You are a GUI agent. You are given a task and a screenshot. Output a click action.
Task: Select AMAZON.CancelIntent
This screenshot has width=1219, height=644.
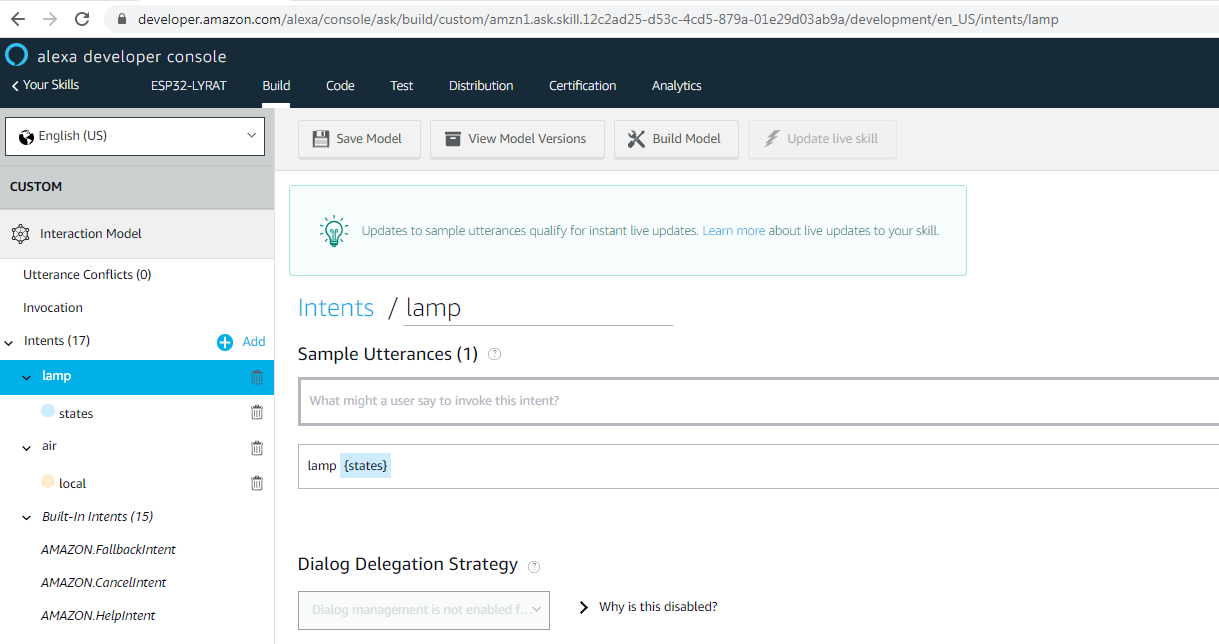coord(104,583)
